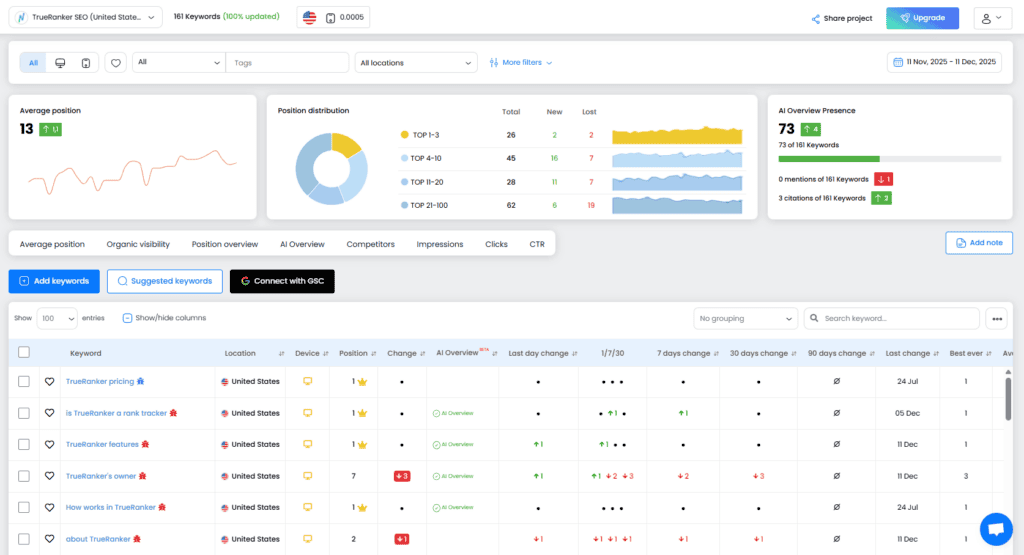Check the TrueRanker features row checkbox

coord(24,444)
